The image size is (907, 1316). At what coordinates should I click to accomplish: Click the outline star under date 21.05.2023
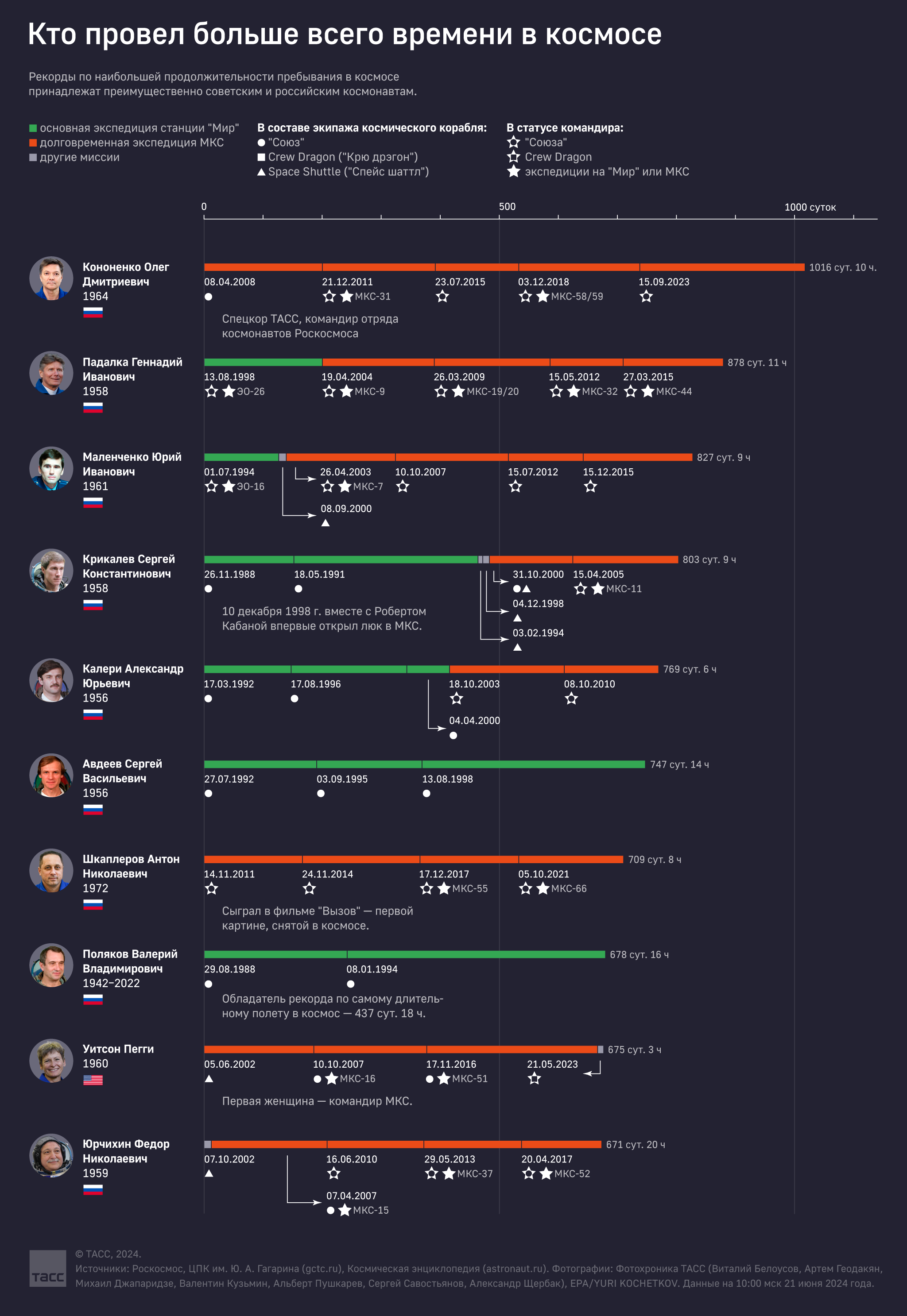534,1079
